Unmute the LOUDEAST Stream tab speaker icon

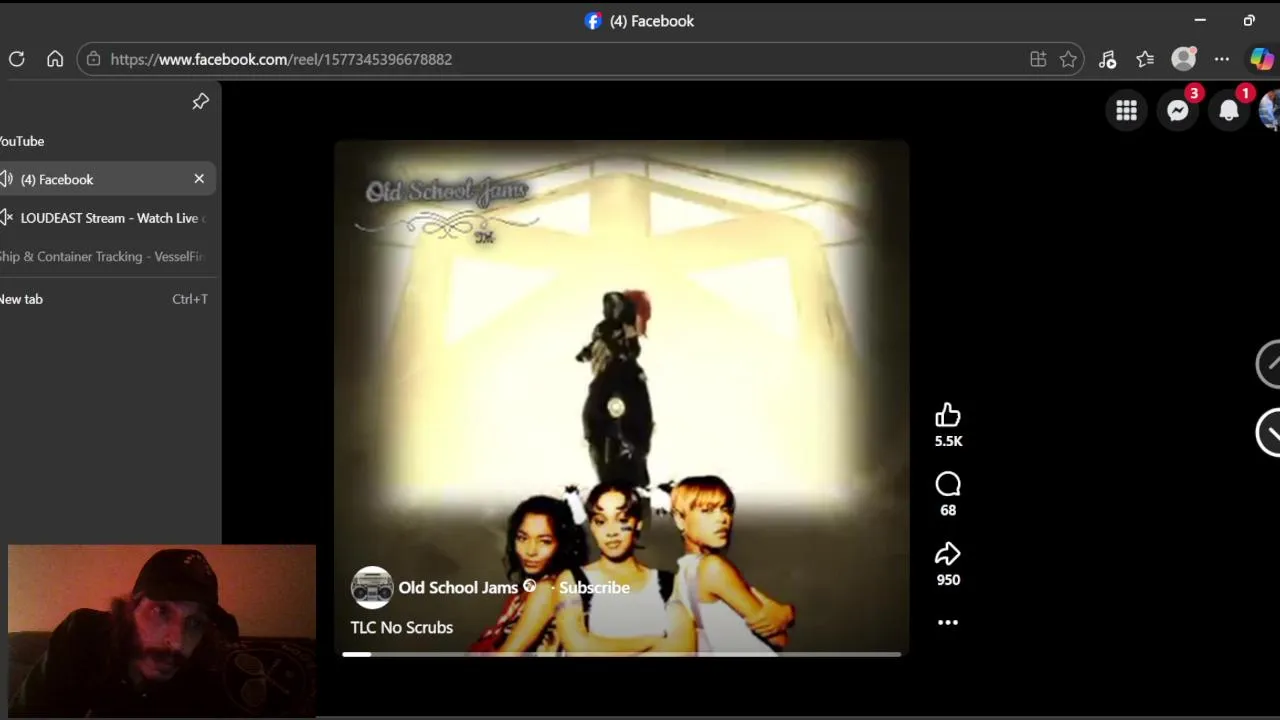click(x=6, y=218)
